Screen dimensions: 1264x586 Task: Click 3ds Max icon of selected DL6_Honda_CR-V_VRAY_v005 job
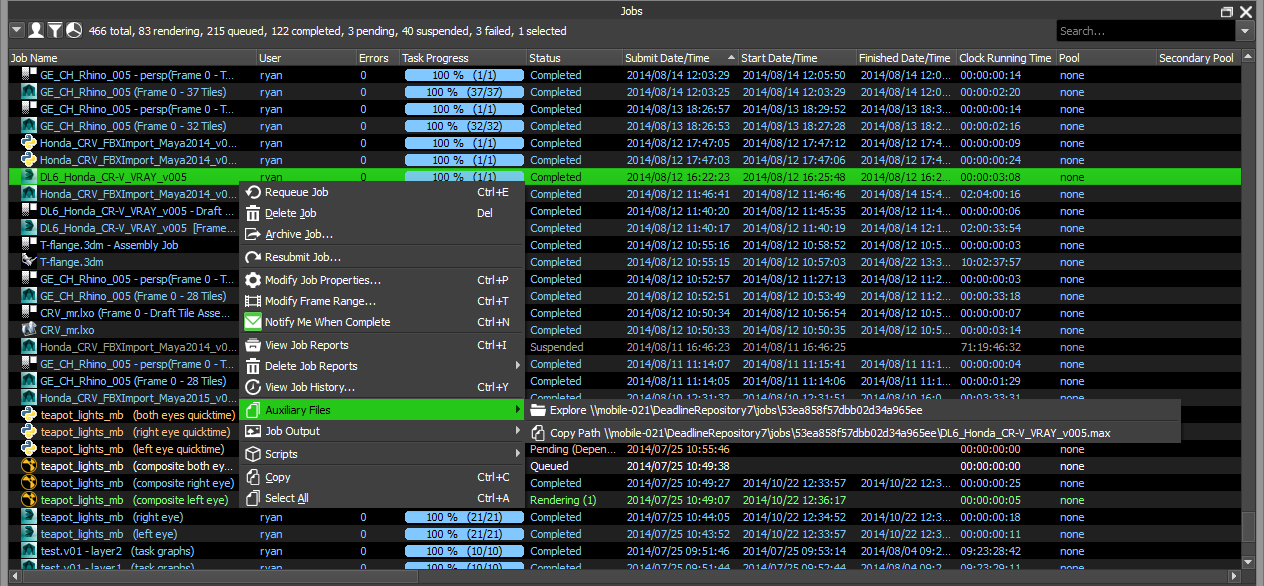[29, 177]
